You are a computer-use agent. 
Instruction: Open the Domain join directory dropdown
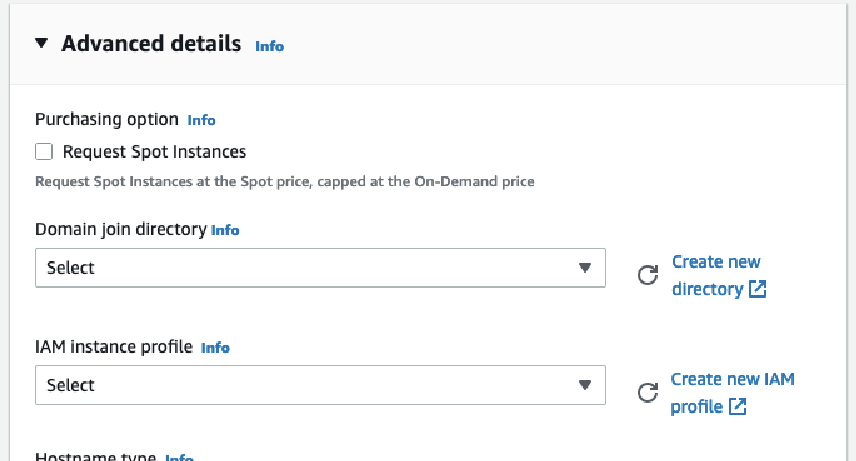(x=320, y=268)
